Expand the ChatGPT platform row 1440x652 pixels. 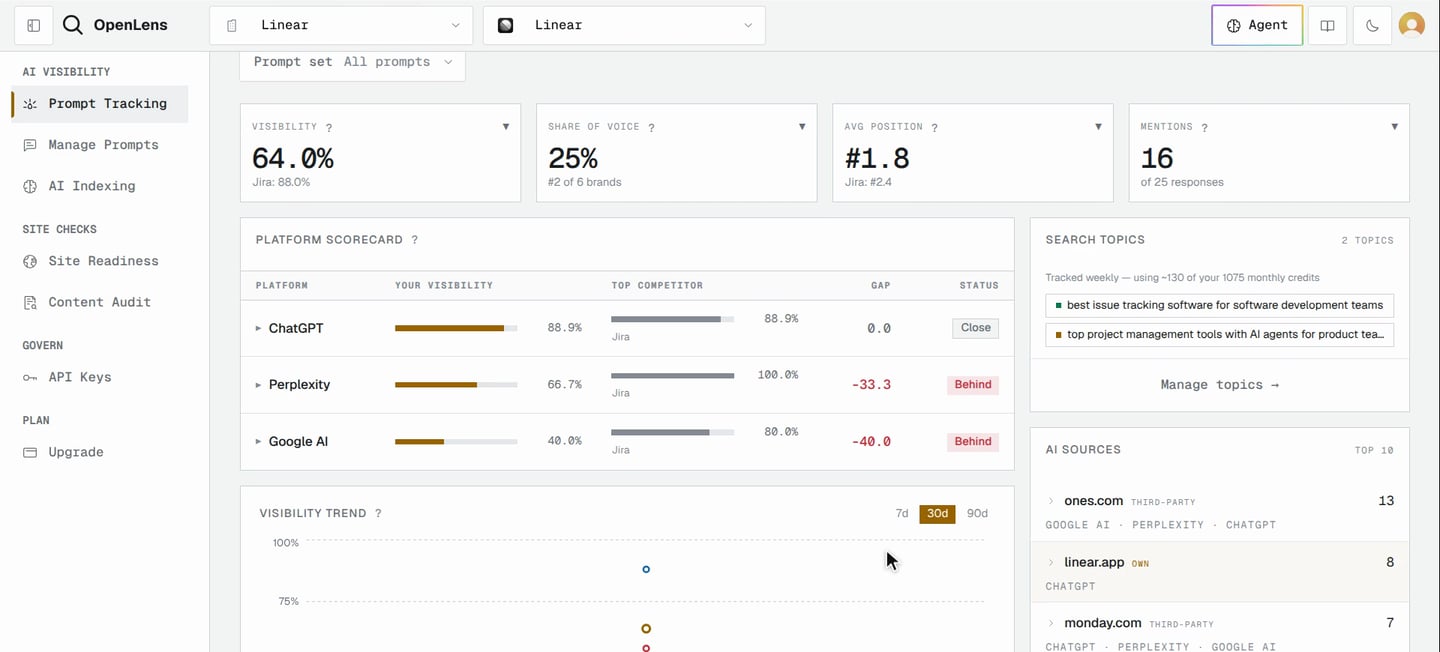click(258, 328)
